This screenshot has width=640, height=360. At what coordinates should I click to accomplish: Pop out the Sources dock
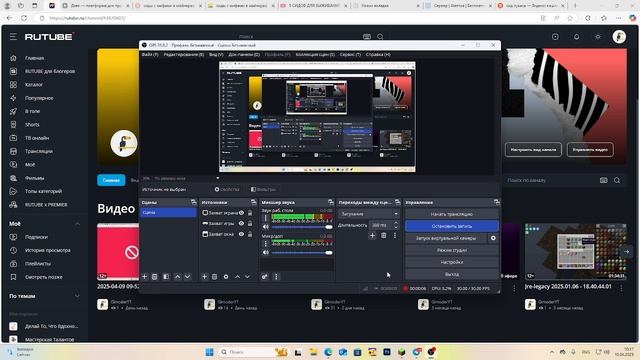click(253, 202)
